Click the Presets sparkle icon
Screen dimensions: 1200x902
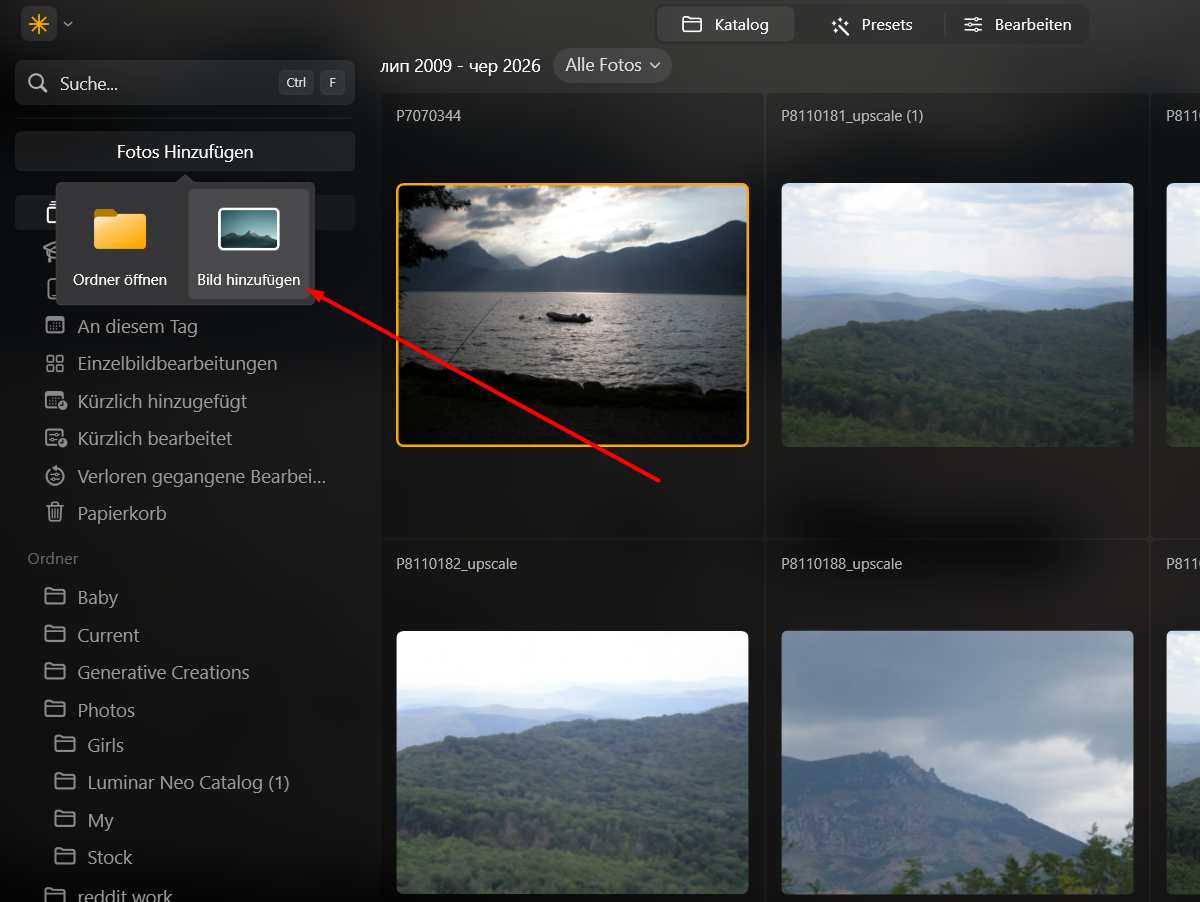840,25
